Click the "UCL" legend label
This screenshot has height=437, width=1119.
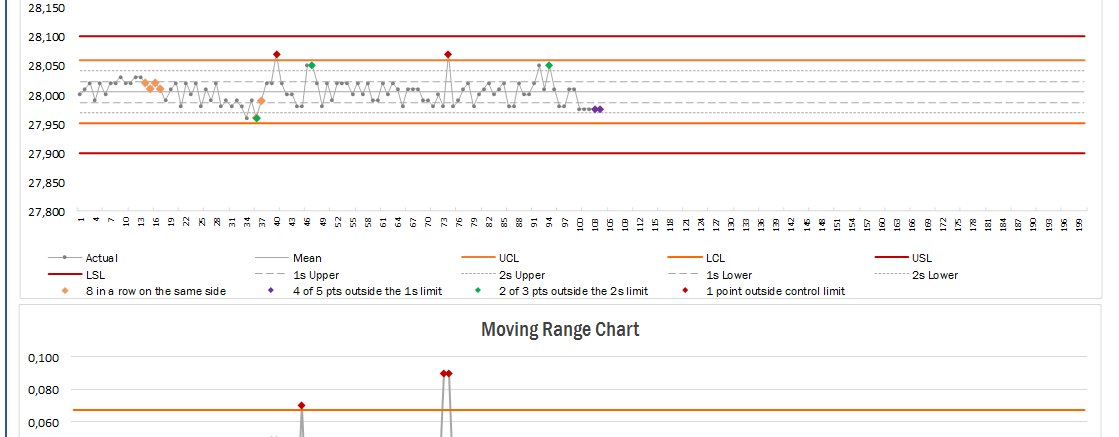(509, 258)
